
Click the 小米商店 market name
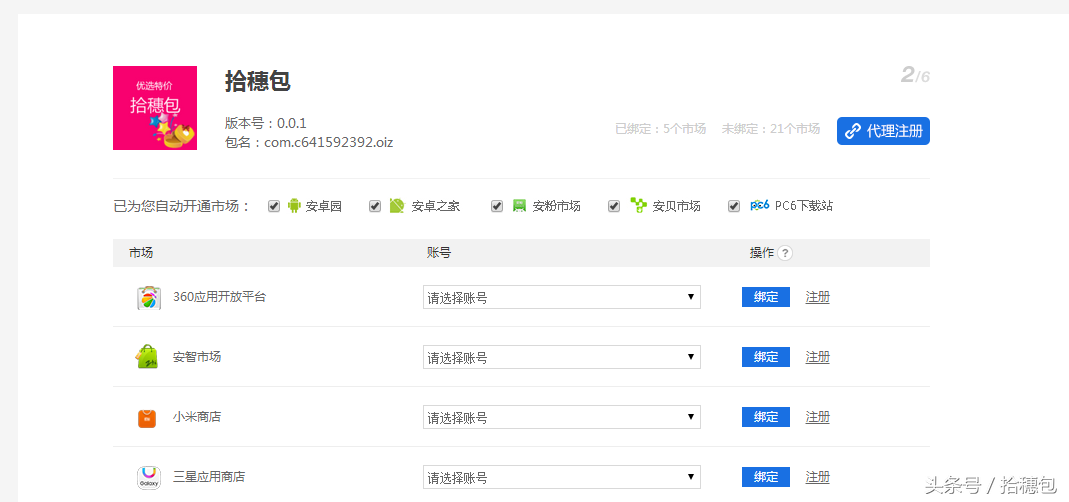pyautogui.click(x=197, y=417)
